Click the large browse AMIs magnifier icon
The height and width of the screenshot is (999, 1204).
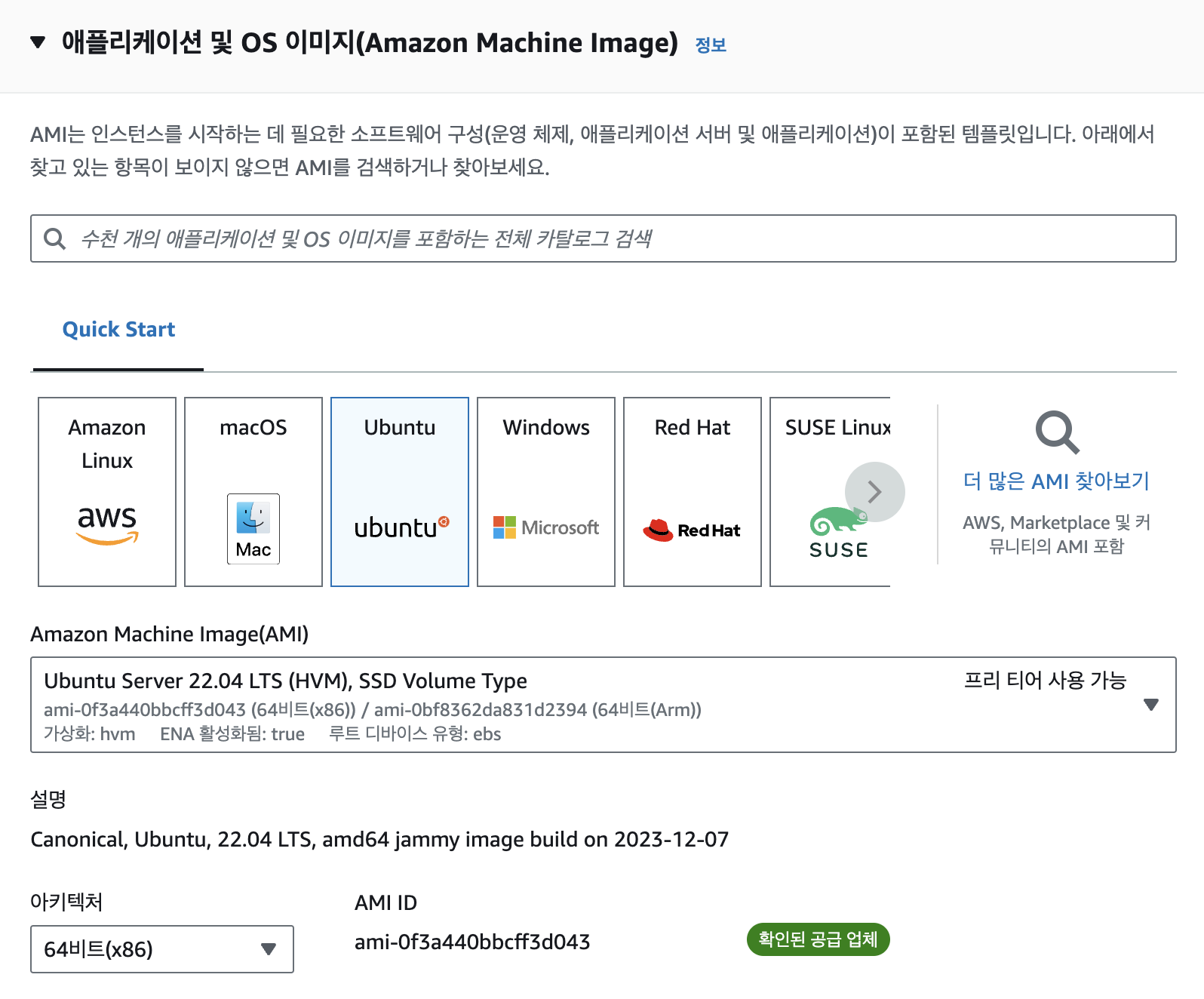(1057, 432)
